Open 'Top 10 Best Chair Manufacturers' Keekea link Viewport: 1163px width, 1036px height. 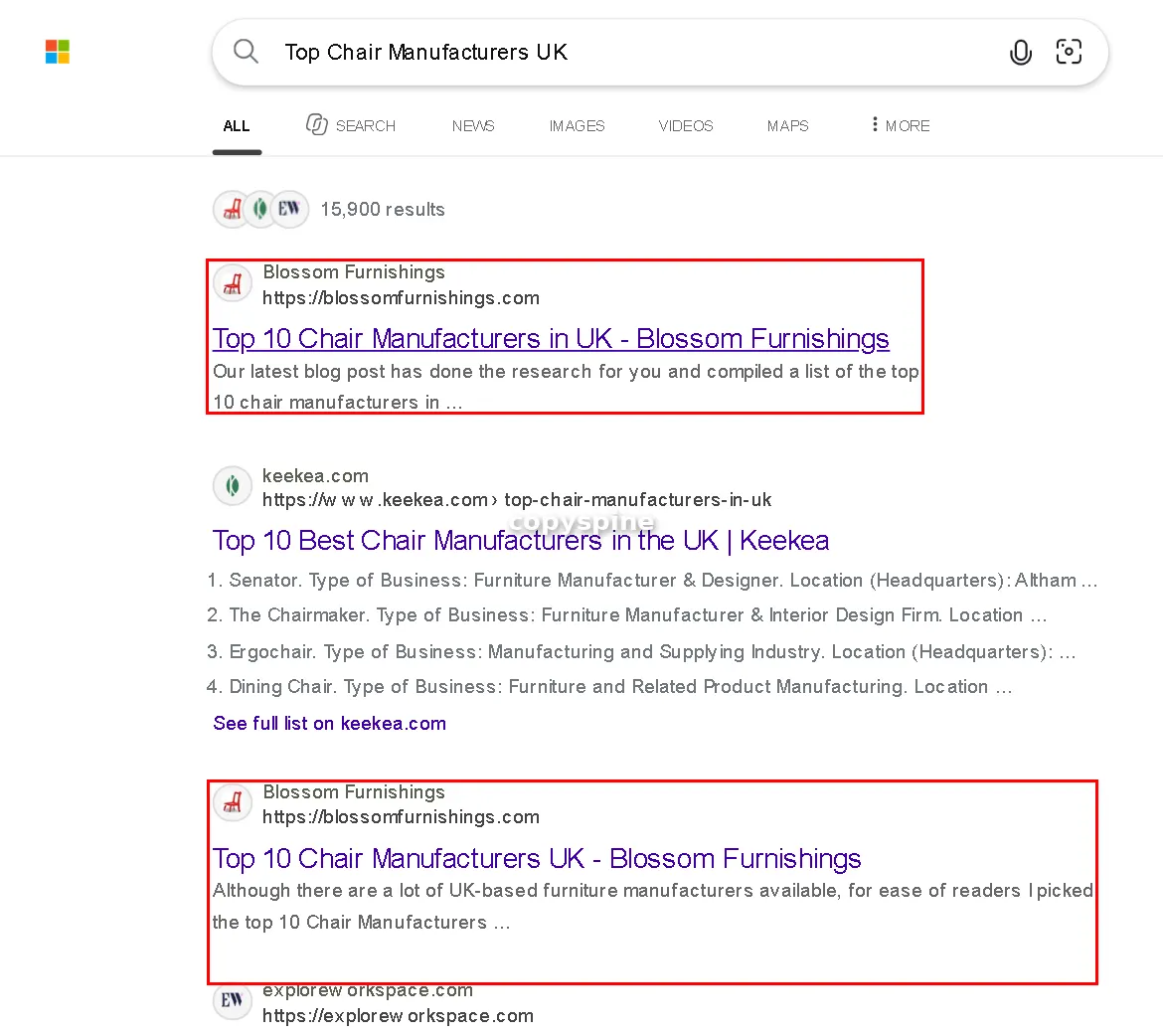click(x=521, y=540)
